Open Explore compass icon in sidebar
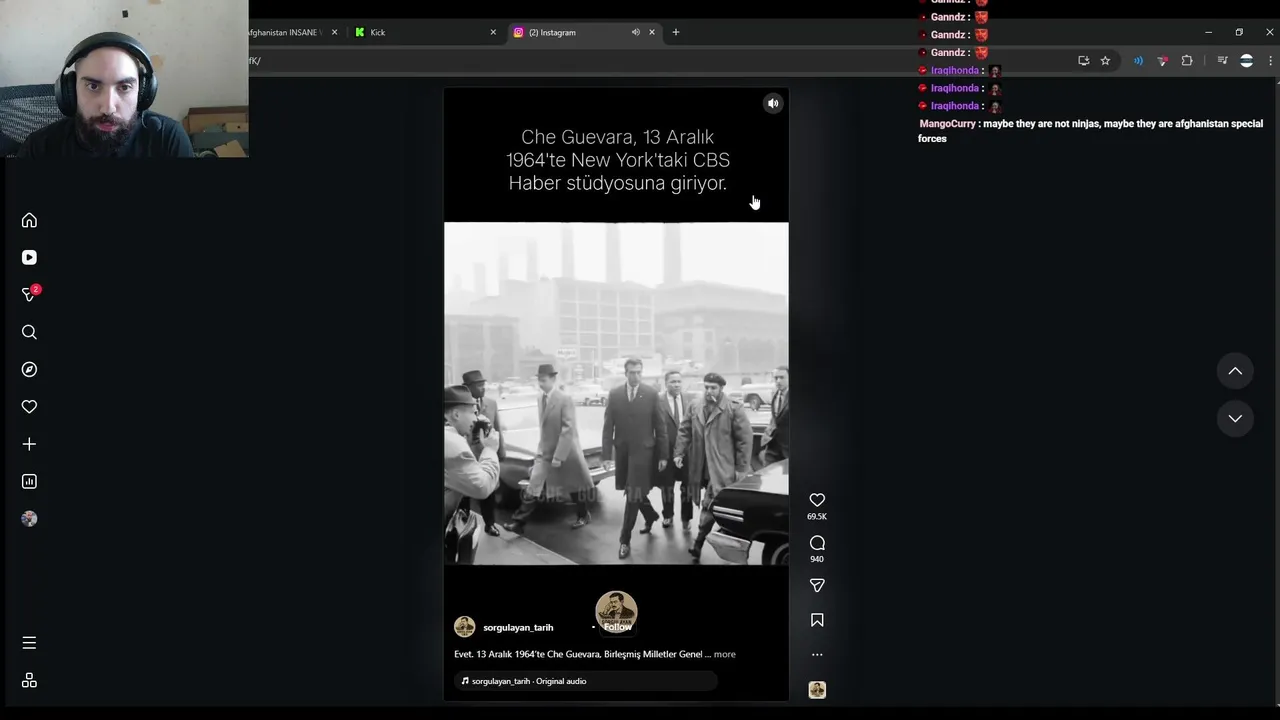 [29, 369]
